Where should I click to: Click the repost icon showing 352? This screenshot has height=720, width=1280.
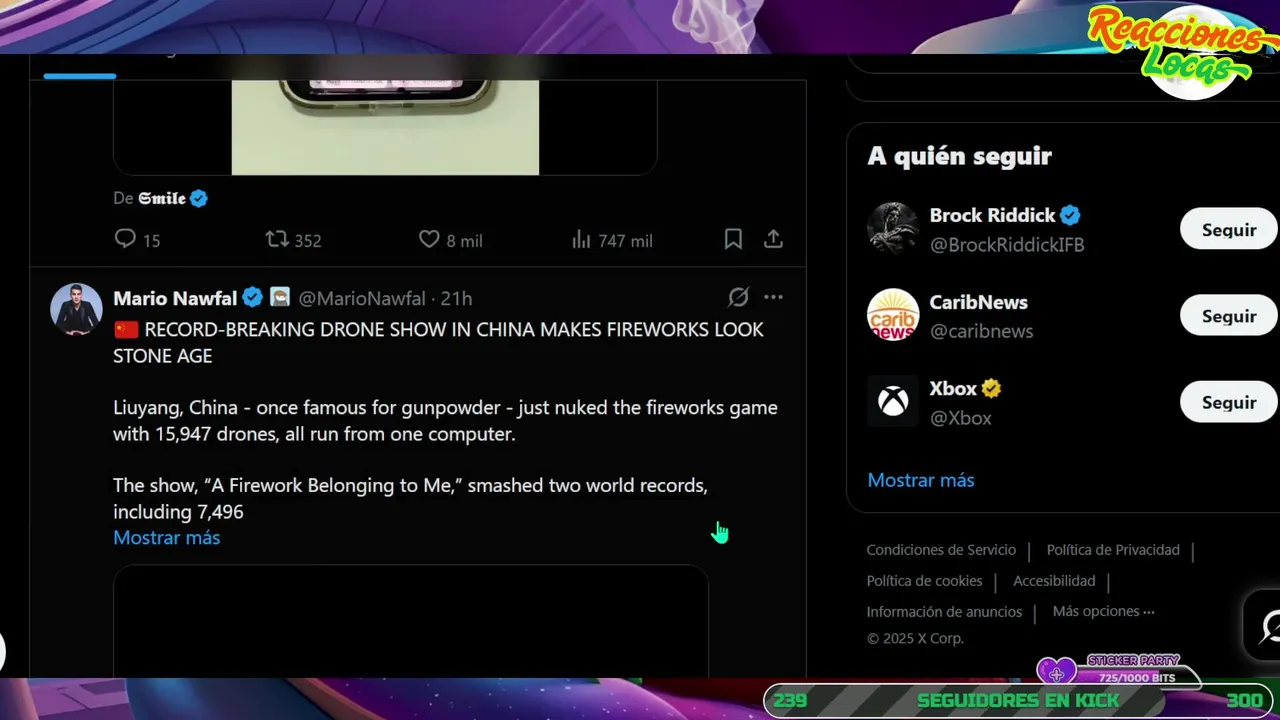click(x=277, y=239)
